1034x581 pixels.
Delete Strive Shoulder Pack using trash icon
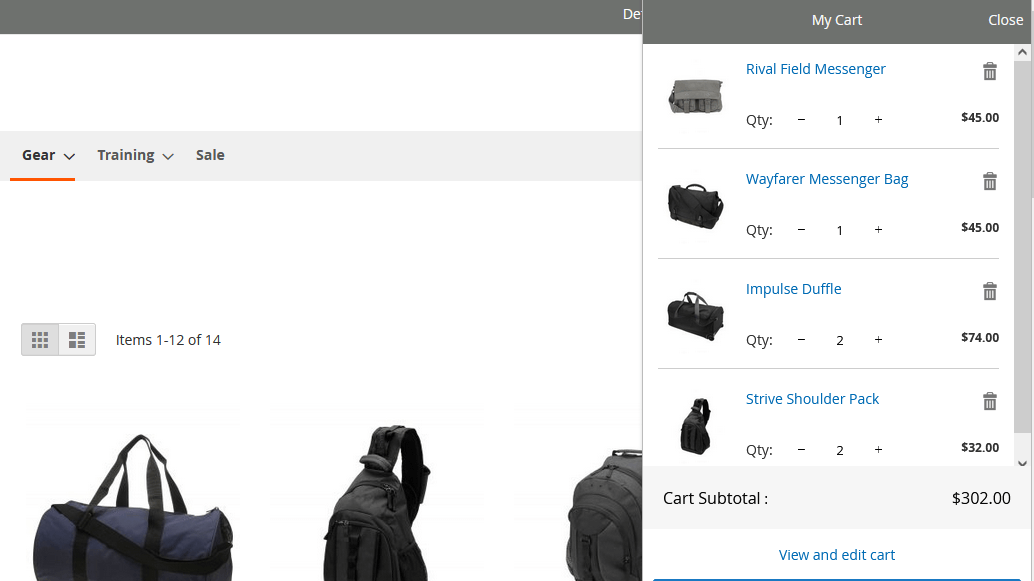[990, 401]
